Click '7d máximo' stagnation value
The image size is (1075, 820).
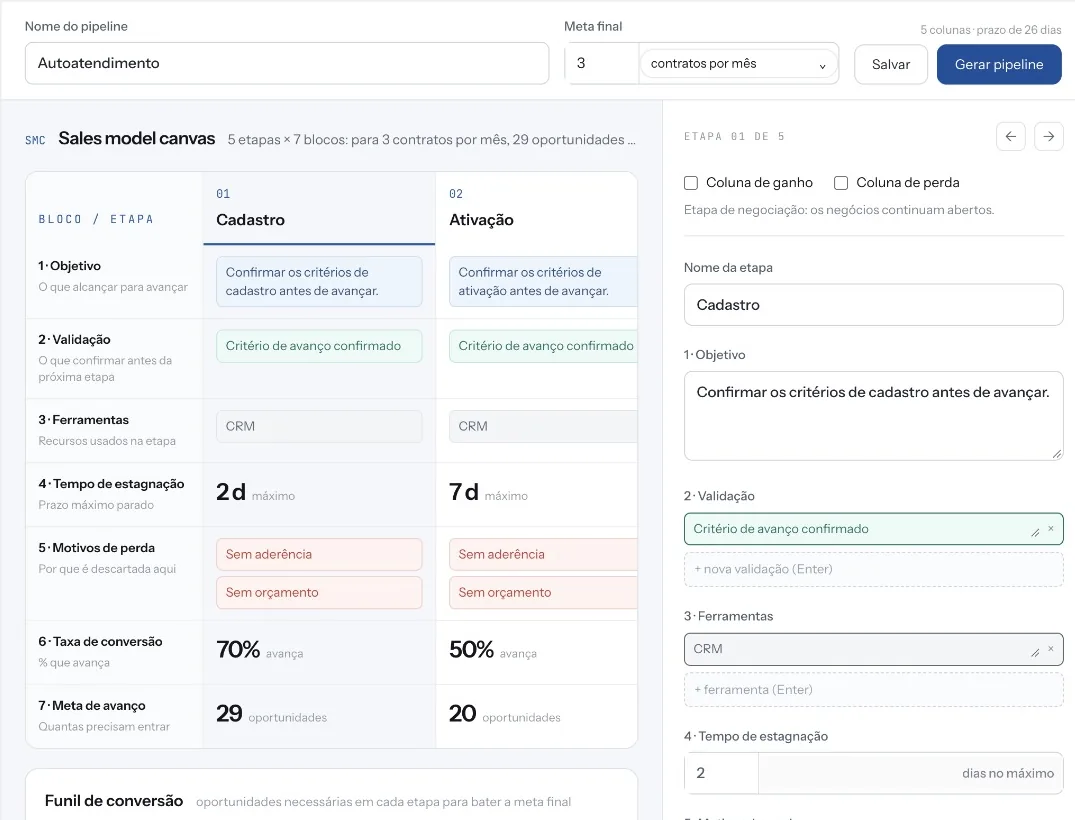(488, 493)
